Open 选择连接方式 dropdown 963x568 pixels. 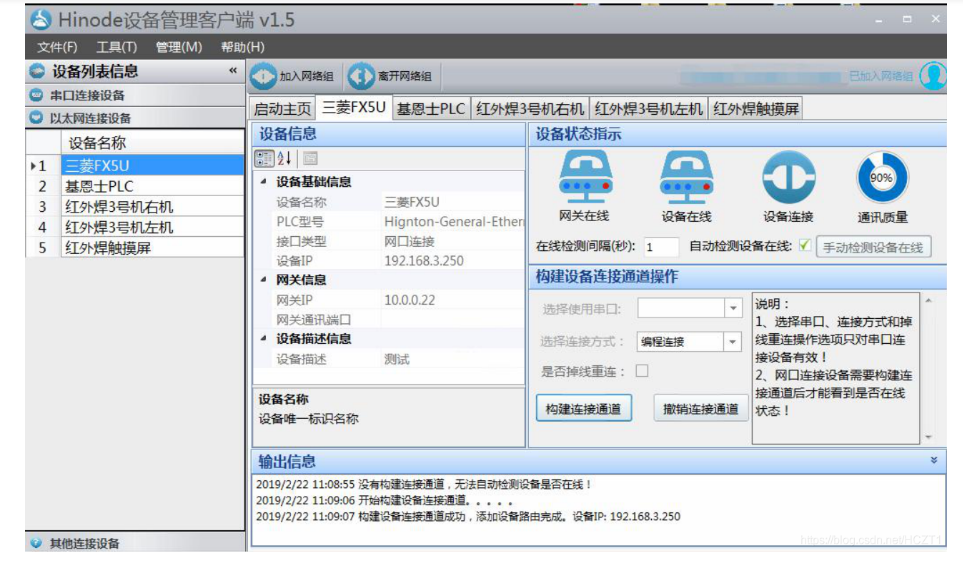[733, 342]
